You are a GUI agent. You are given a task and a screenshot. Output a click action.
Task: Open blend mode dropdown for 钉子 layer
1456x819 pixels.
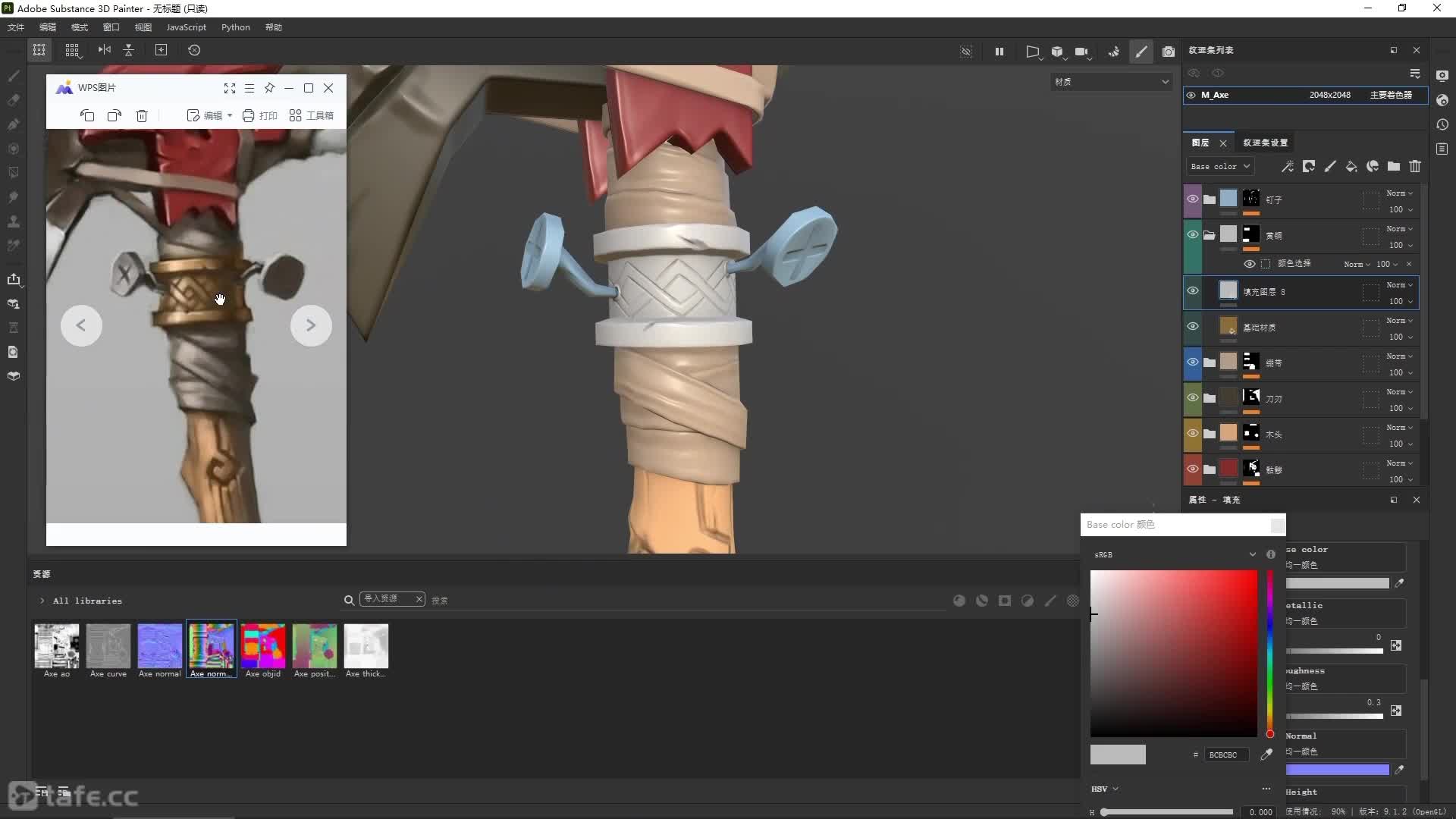1400,193
